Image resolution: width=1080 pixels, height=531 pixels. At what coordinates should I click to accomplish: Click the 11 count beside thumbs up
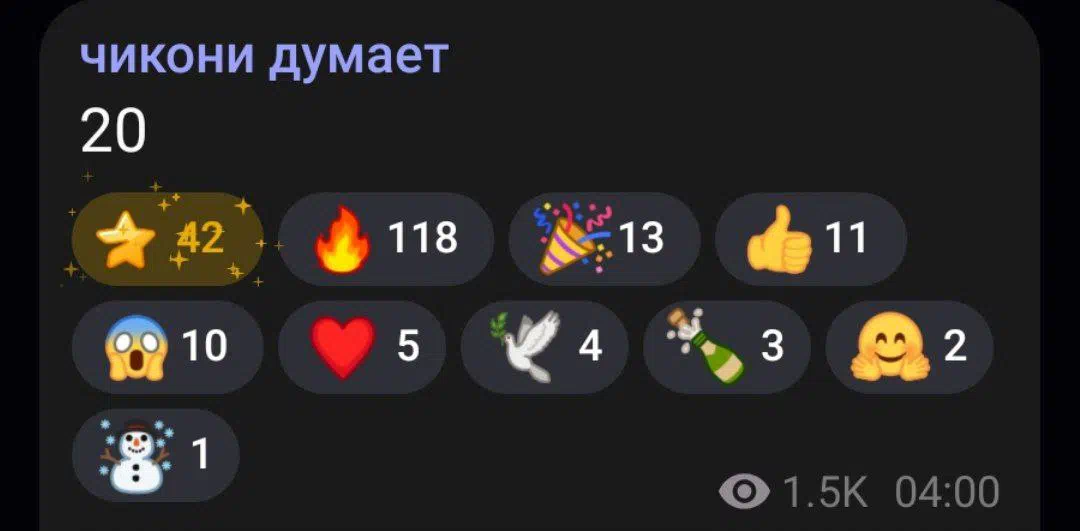point(847,238)
